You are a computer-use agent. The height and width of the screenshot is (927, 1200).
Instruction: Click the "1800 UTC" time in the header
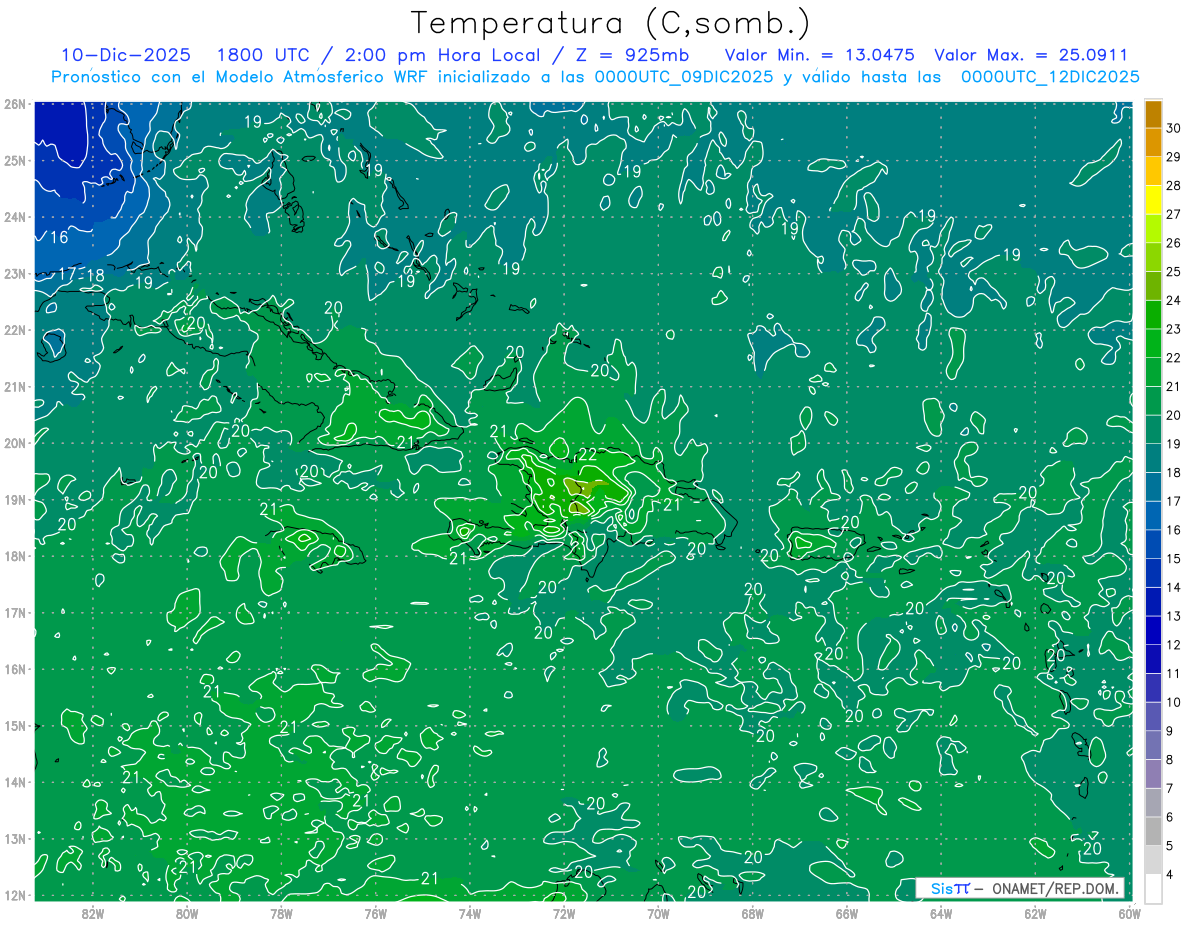(262, 56)
